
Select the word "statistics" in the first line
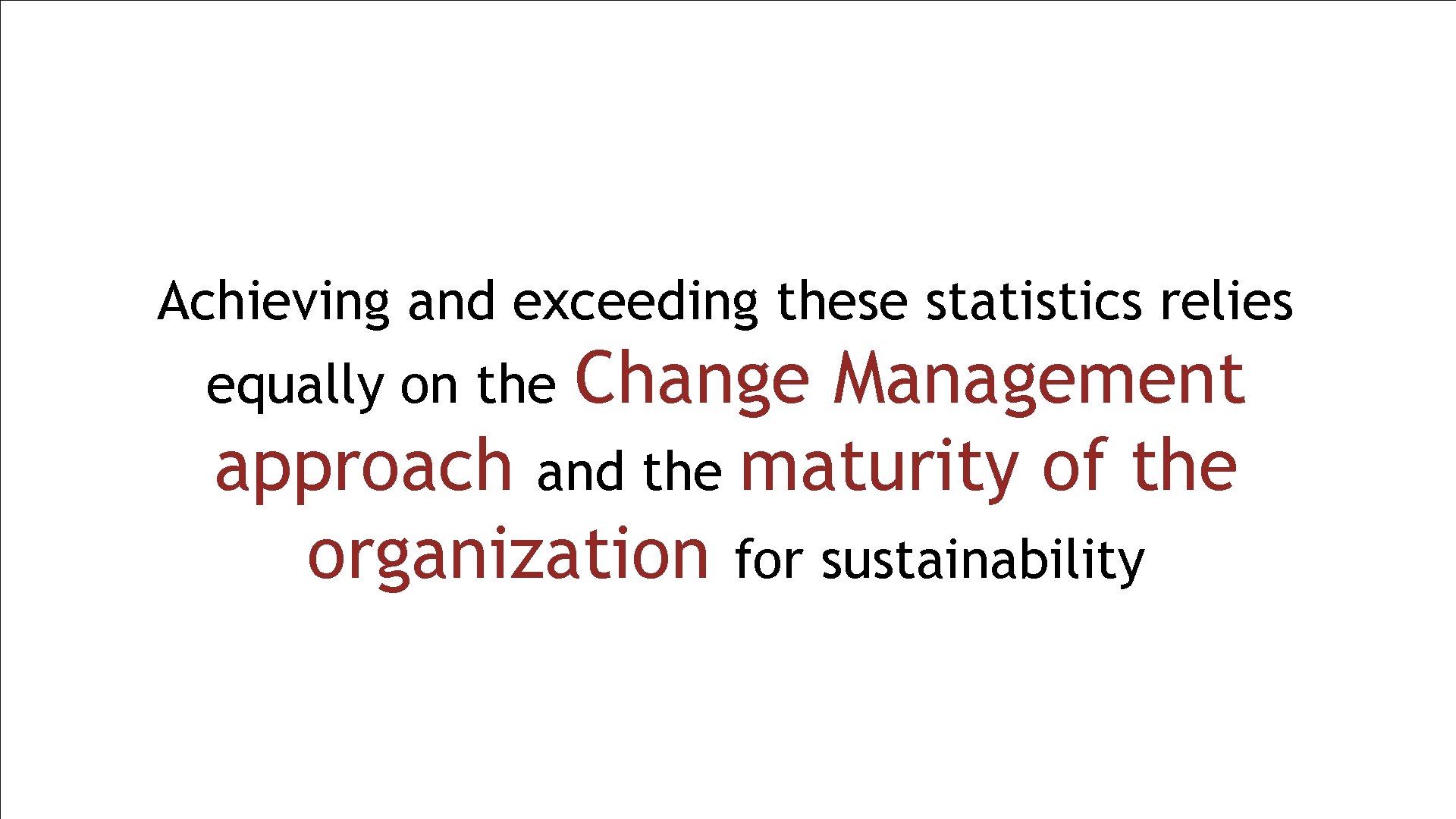tap(1034, 301)
